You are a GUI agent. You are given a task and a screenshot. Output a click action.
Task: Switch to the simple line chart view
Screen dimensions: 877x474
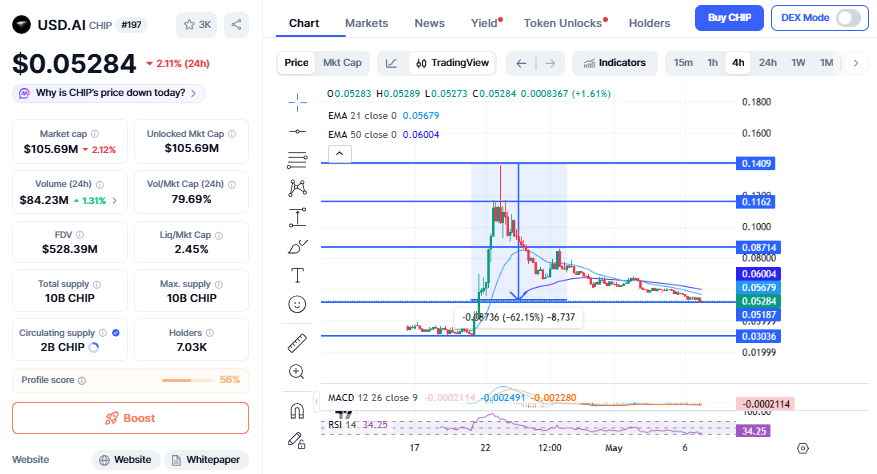392,63
